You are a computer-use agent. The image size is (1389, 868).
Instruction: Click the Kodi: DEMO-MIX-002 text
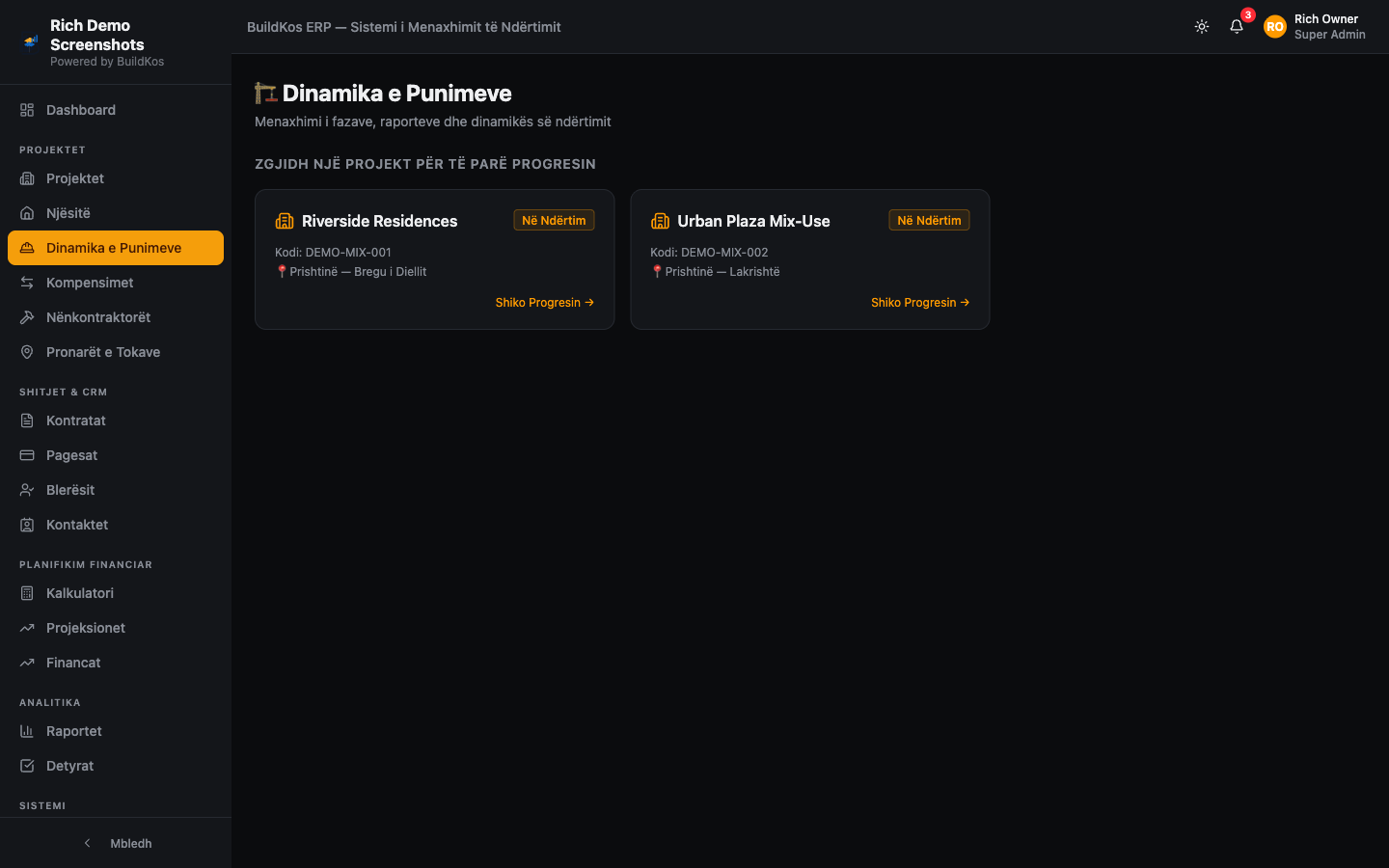pos(709,252)
